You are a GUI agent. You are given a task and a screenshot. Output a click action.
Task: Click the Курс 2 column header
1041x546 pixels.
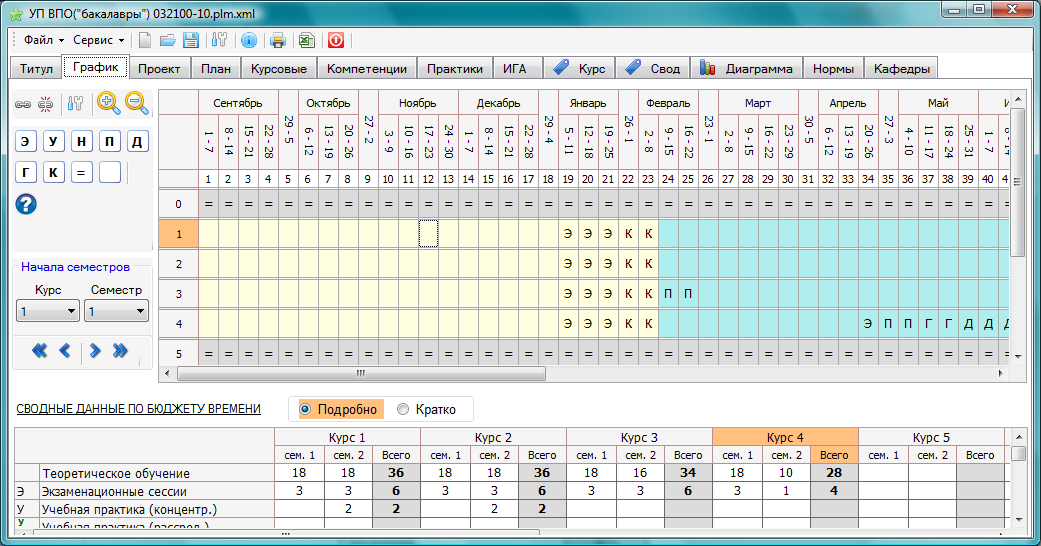point(493,438)
